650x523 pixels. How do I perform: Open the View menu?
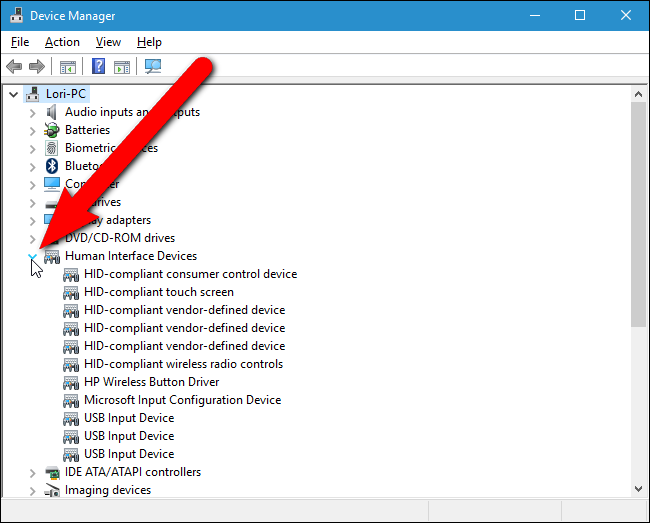108,42
